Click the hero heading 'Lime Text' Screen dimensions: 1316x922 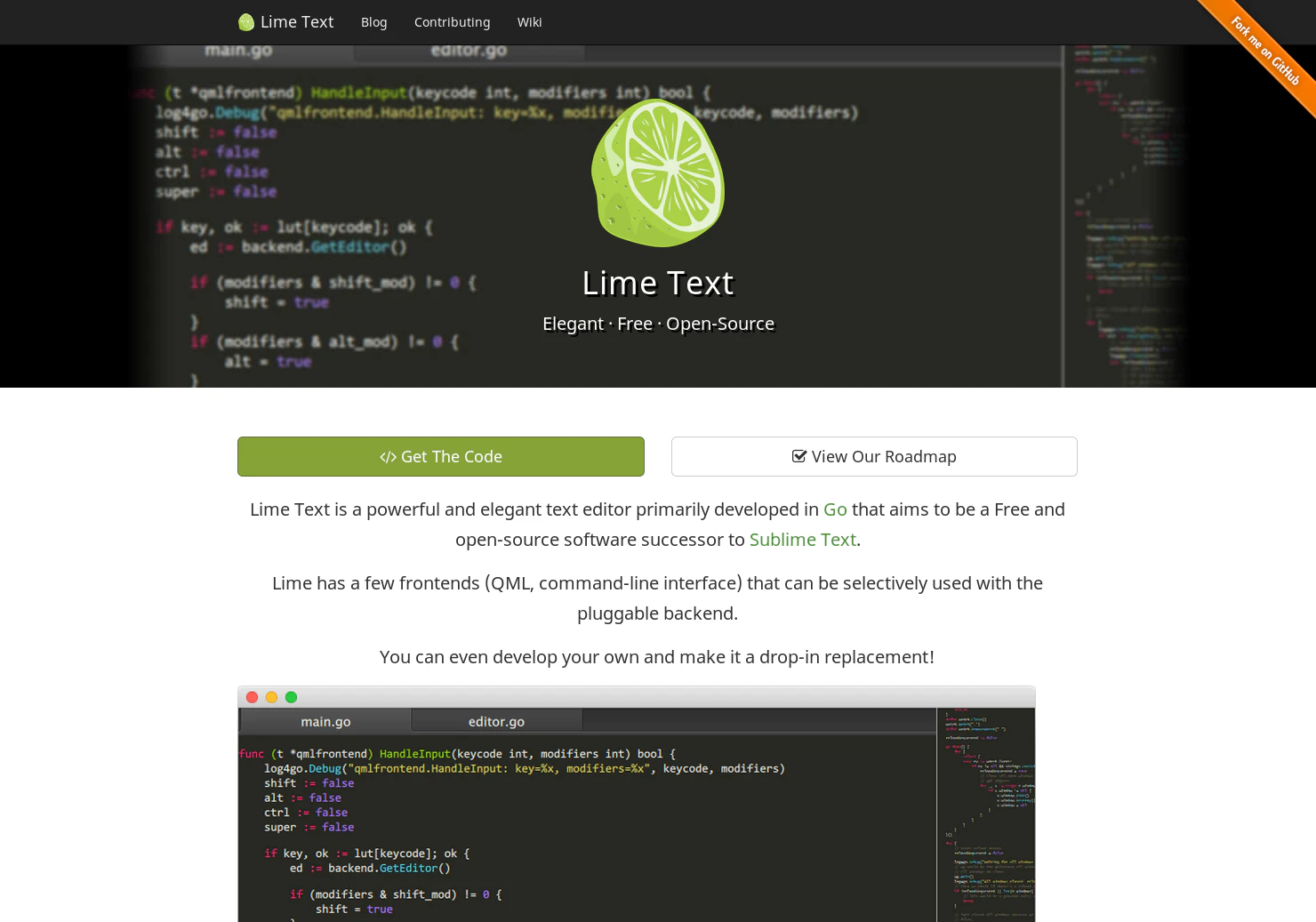658,283
